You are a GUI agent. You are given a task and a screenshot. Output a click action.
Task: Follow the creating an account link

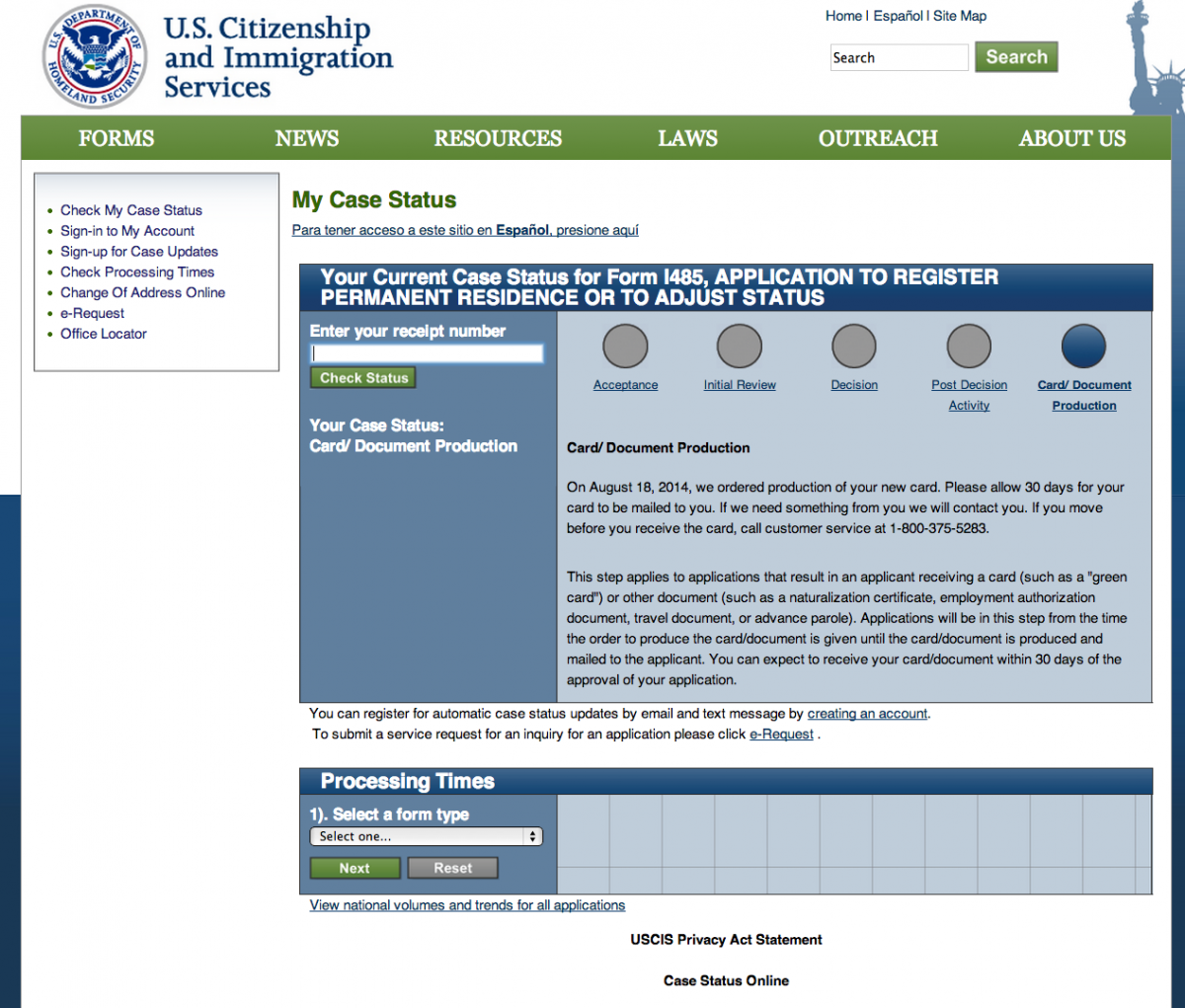click(x=868, y=714)
